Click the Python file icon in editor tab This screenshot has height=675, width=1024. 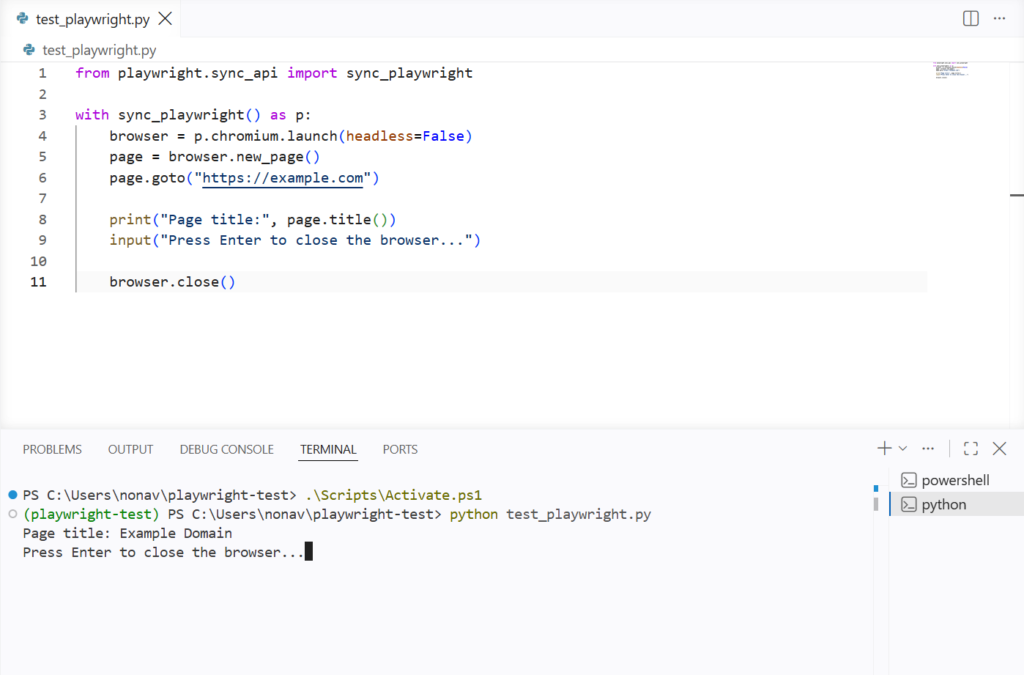pyautogui.click(x=23, y=19)
